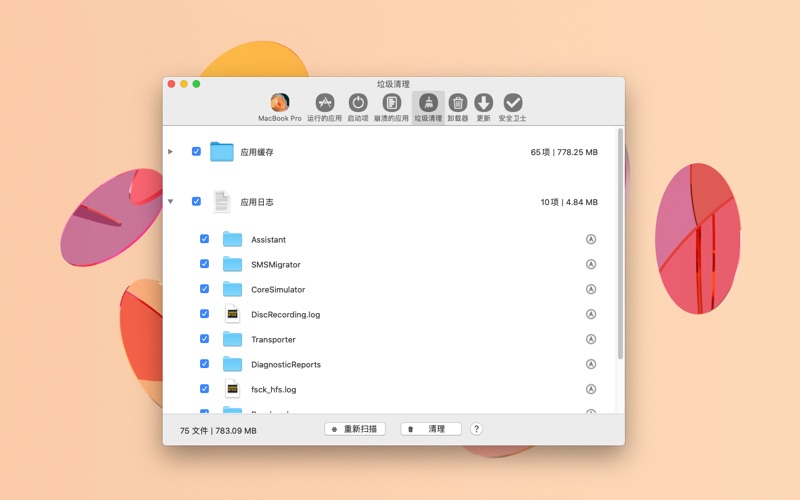
Task: Open the 安全卫士 checkmark icon
Action: pyautogui.click(x=513, y=103)
